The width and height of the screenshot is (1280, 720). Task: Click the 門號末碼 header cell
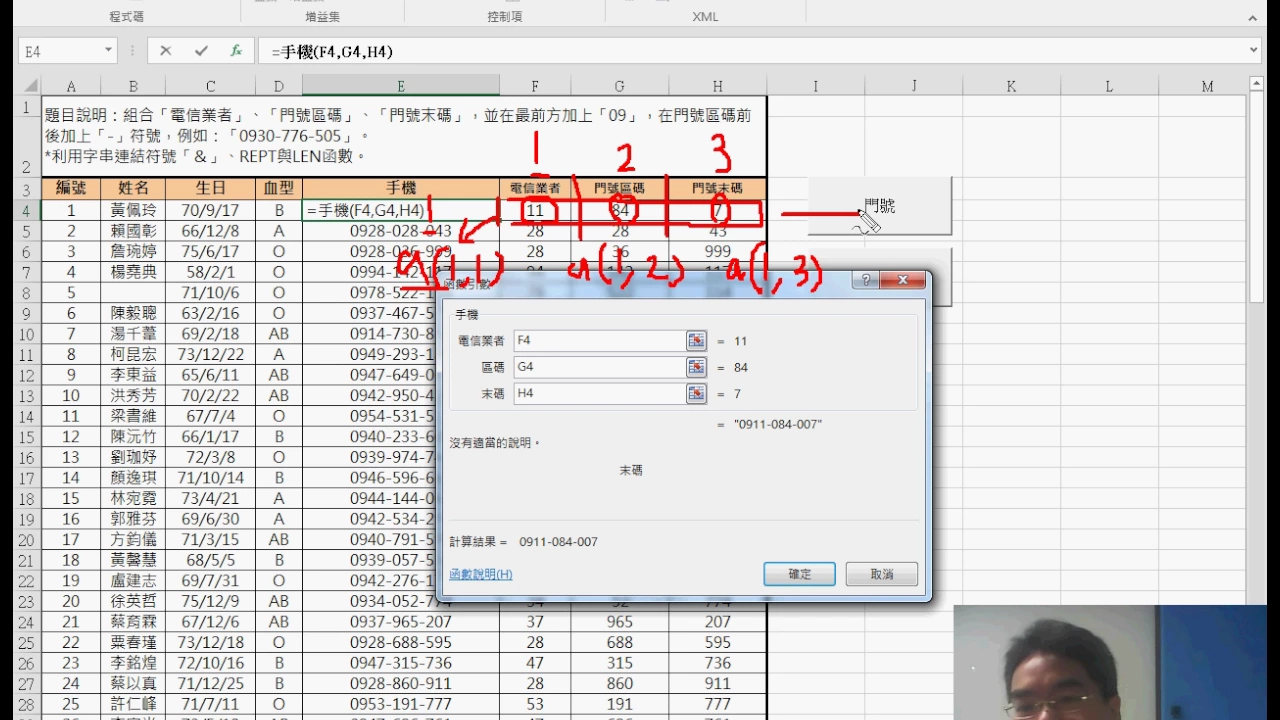718,188
